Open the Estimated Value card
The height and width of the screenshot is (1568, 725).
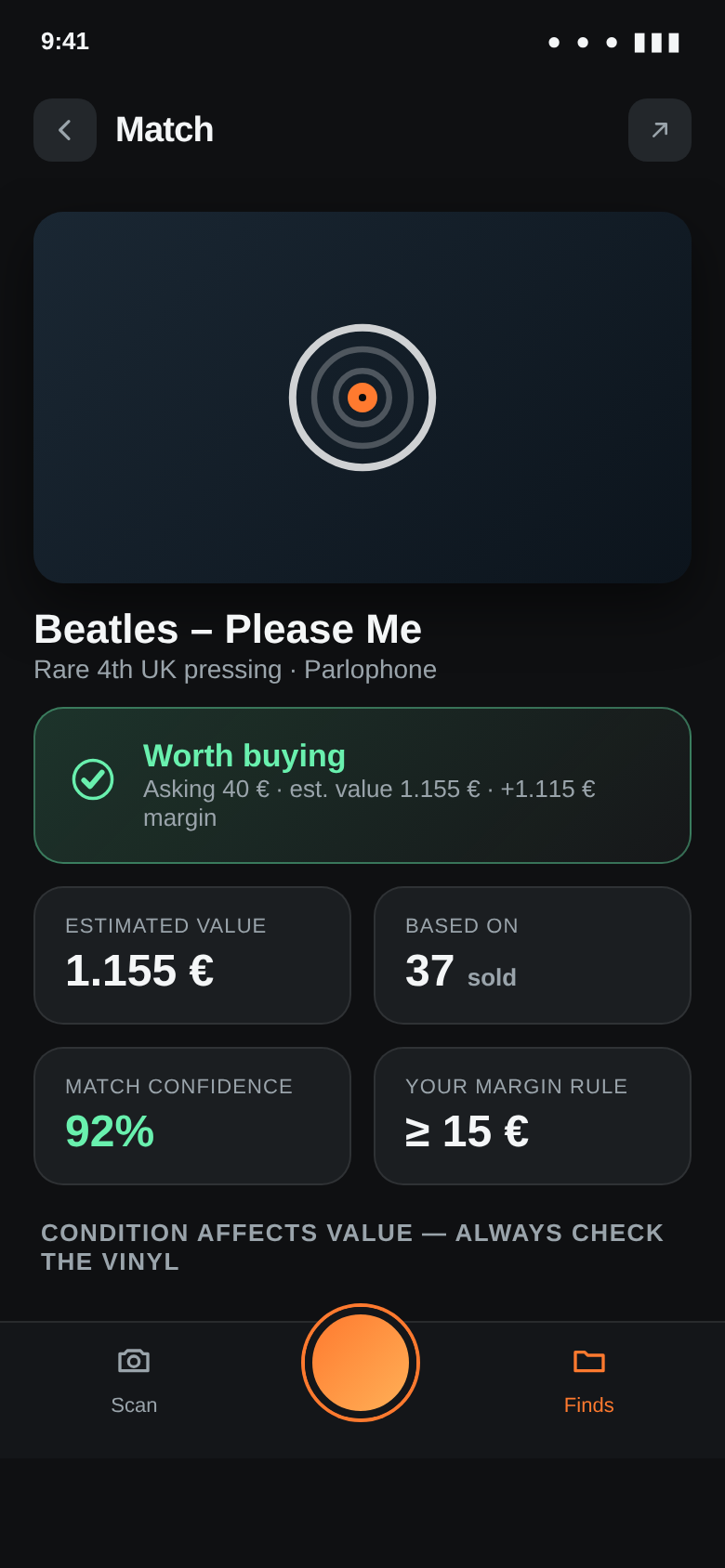(192, 956)
